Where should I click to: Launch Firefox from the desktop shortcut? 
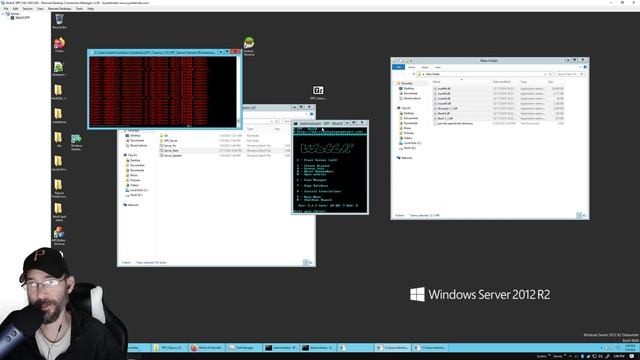click(59, 44)
